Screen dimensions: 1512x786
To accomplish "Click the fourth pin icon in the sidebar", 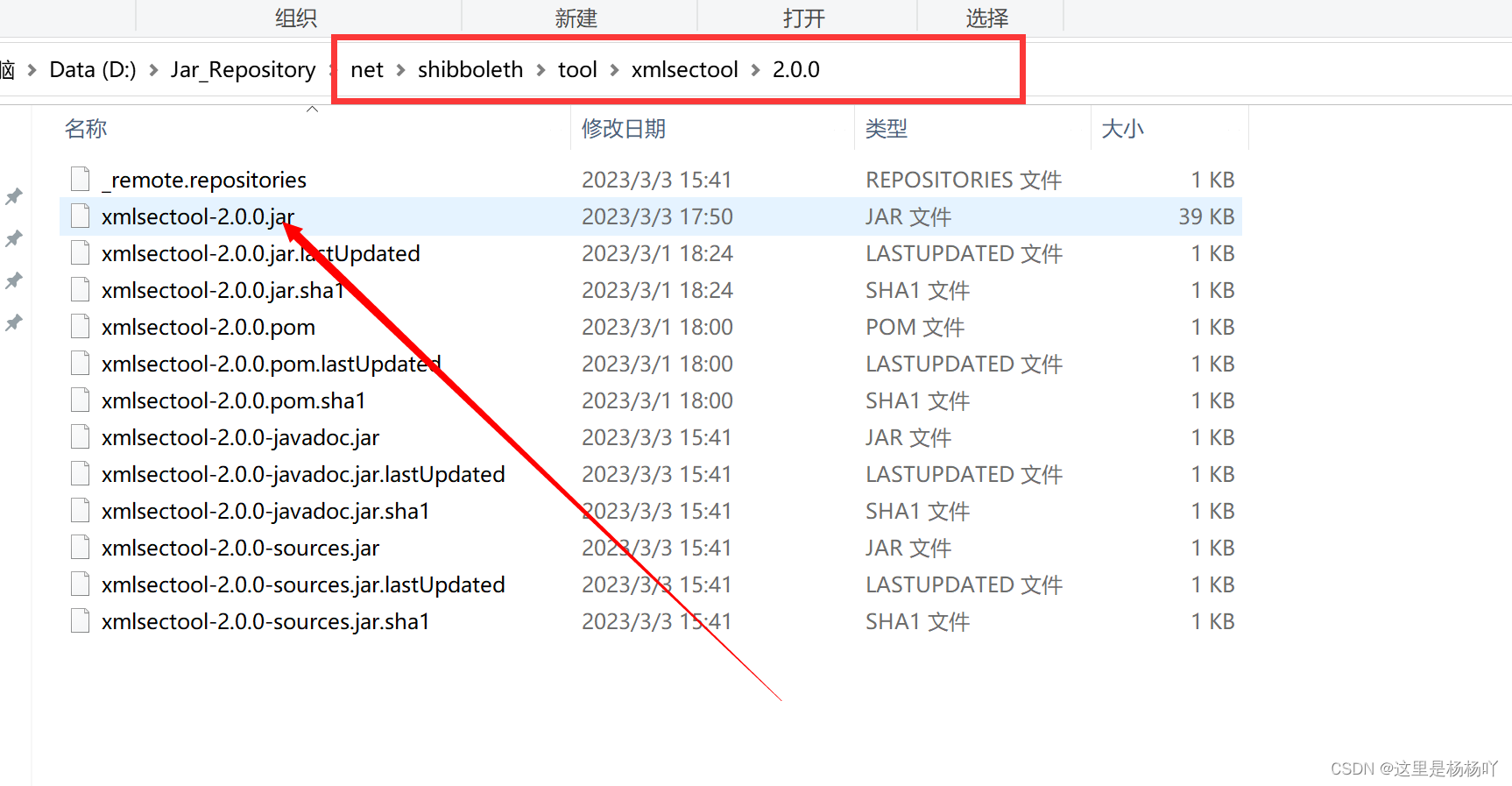I will tap(14, 322).
